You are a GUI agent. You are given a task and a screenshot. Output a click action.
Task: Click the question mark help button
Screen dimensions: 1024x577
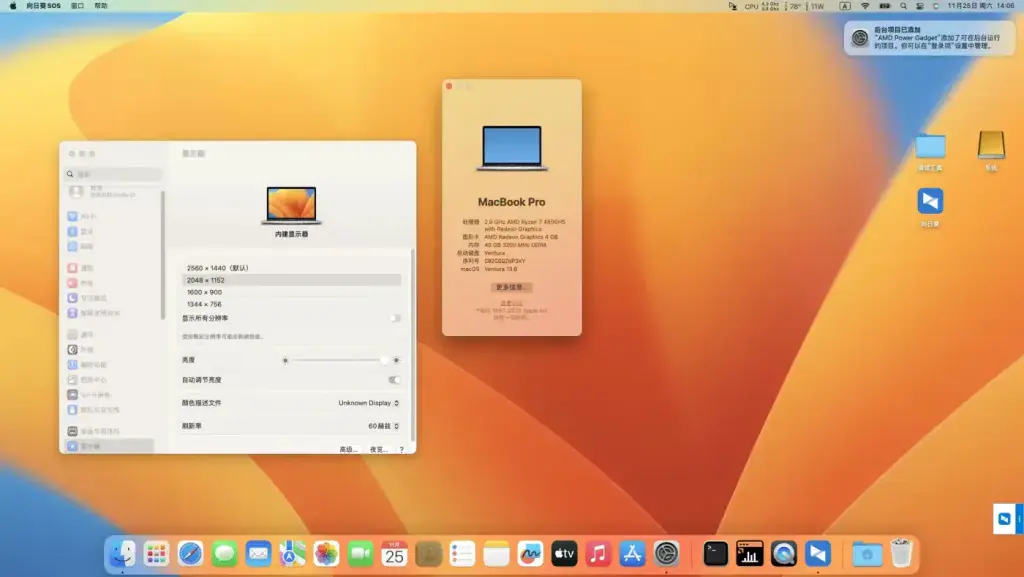click(x=402, y=449)
